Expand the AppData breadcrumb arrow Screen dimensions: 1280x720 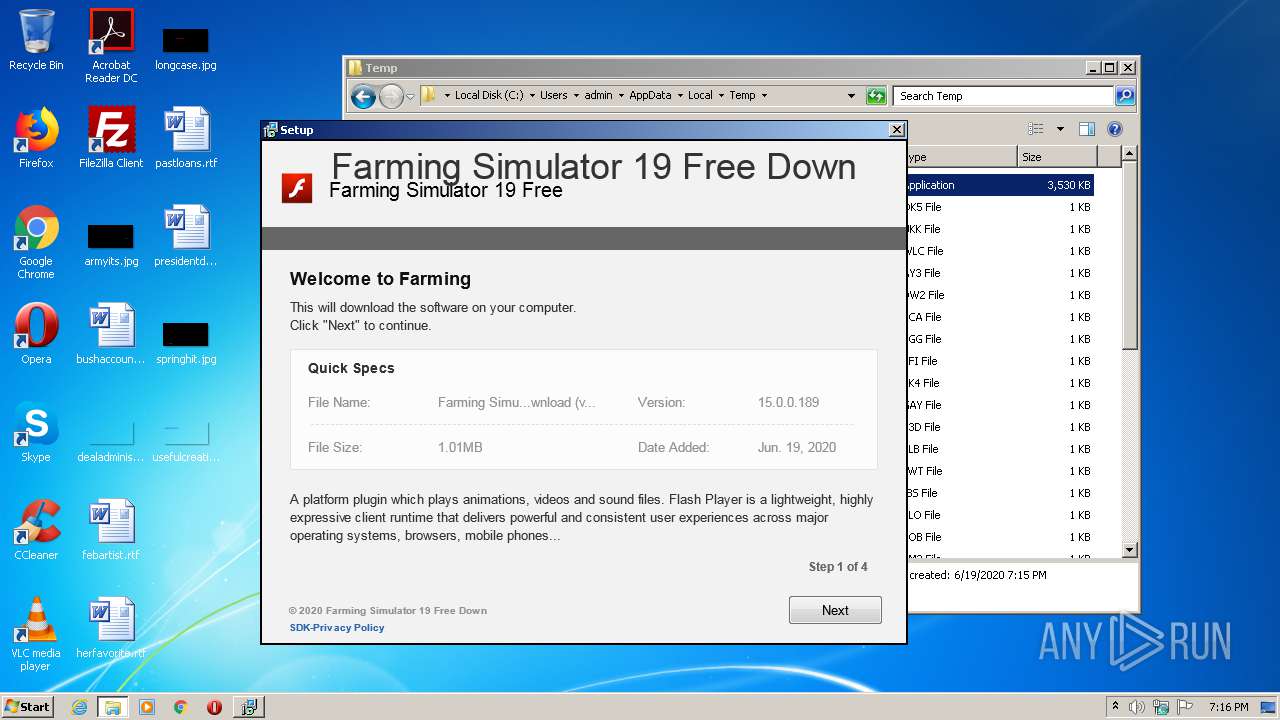coord(680,96)
